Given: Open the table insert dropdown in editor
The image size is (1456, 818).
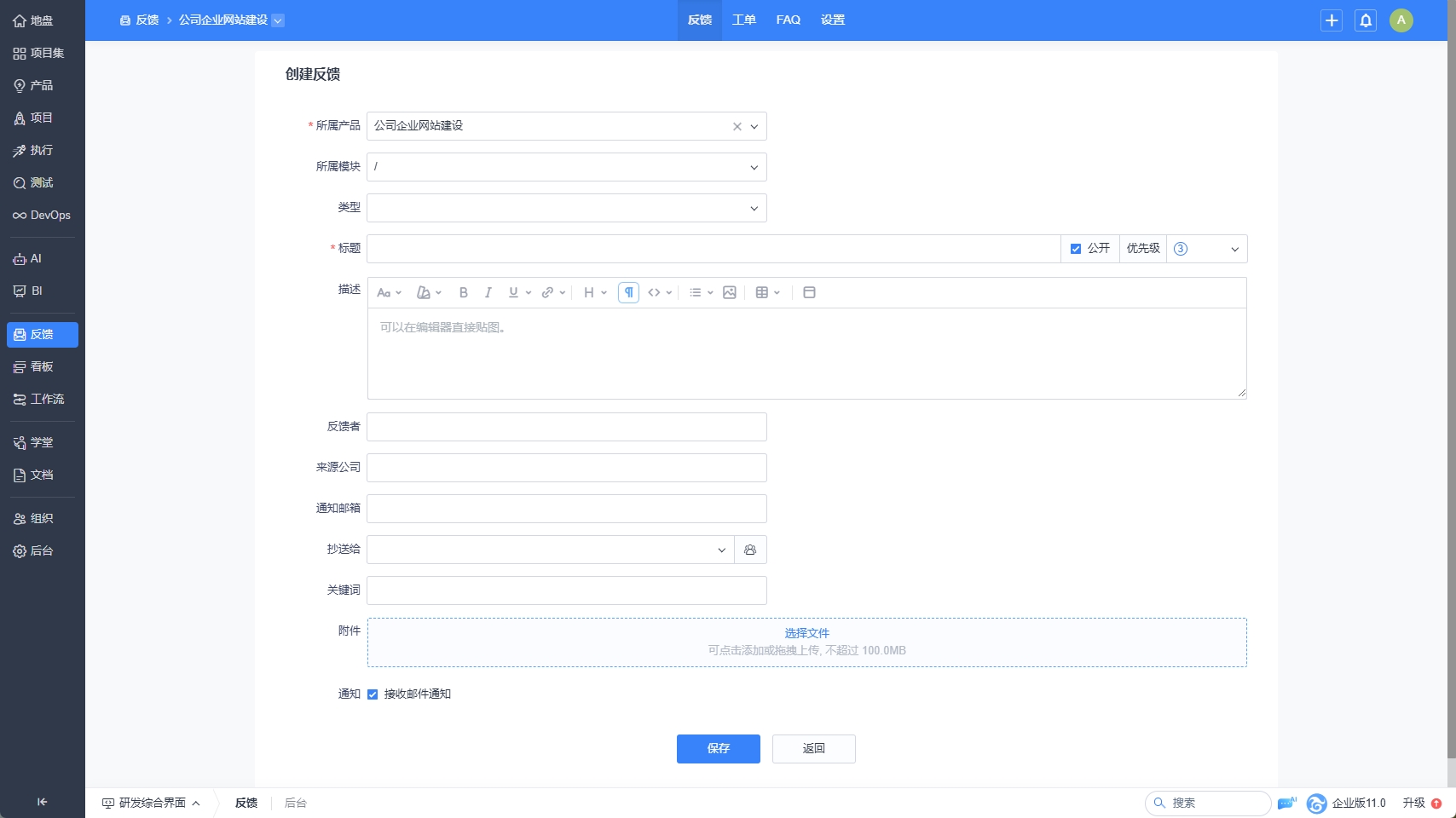Looking at the screenshot, I should tap(768, 292).
